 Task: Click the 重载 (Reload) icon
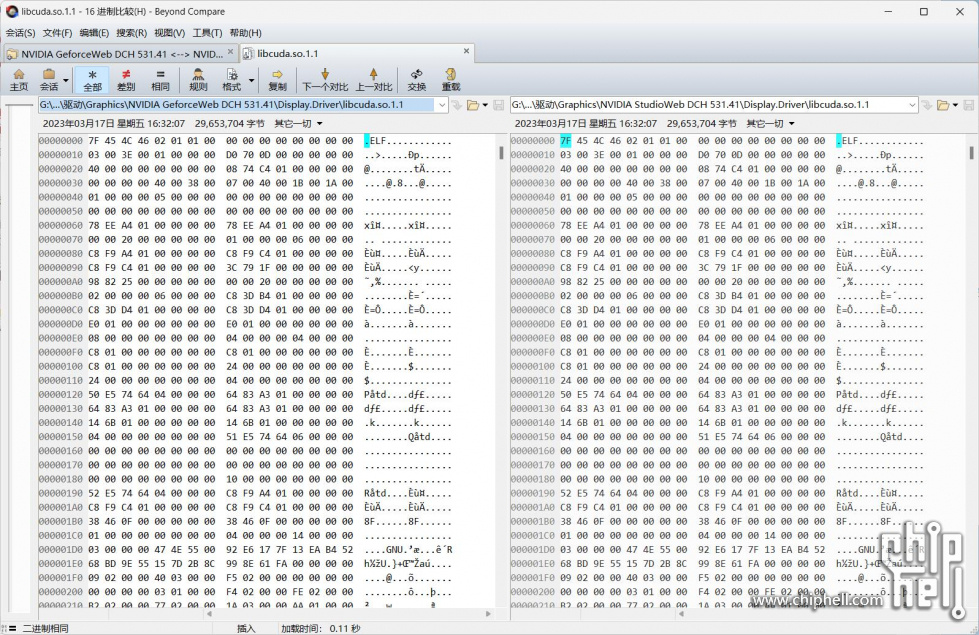(450, 80)
